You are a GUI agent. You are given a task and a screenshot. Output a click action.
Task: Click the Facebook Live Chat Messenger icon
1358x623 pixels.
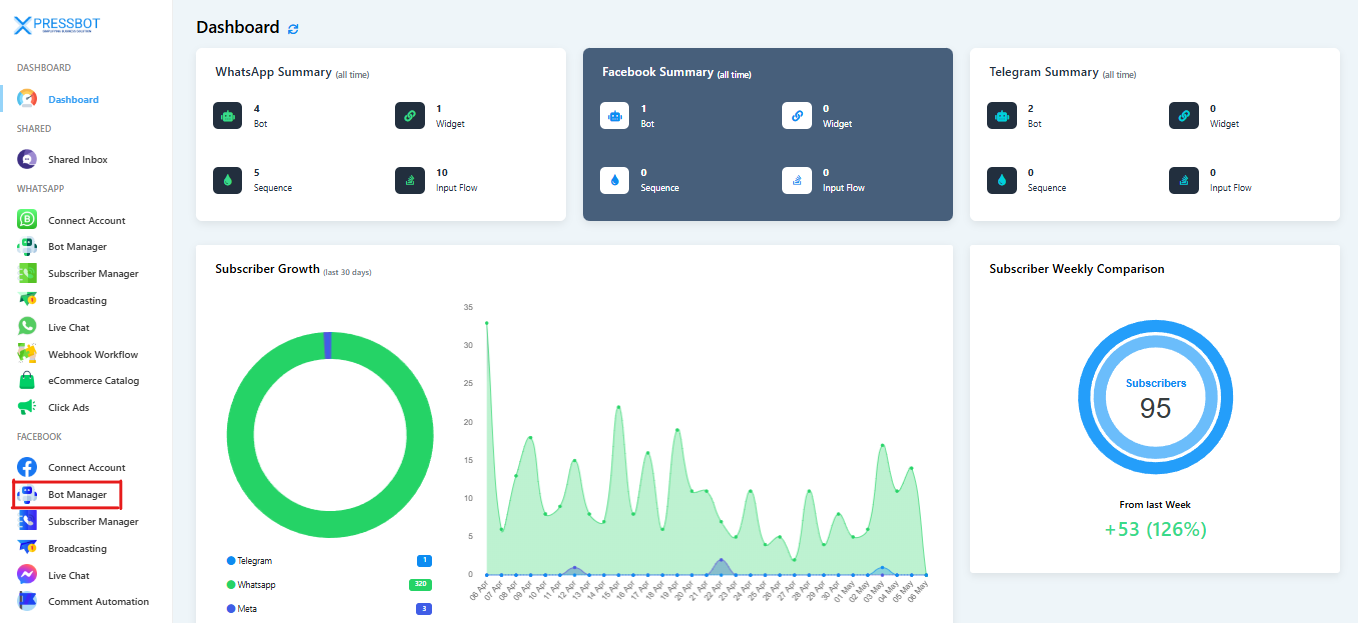(27, 575)
